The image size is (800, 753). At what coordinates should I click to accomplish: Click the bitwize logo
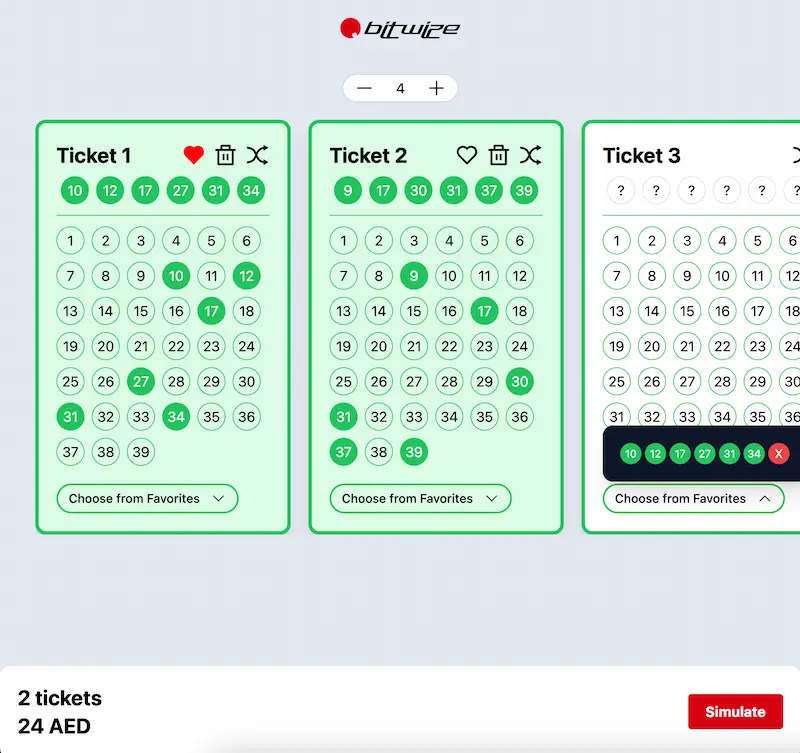(400, 28)
